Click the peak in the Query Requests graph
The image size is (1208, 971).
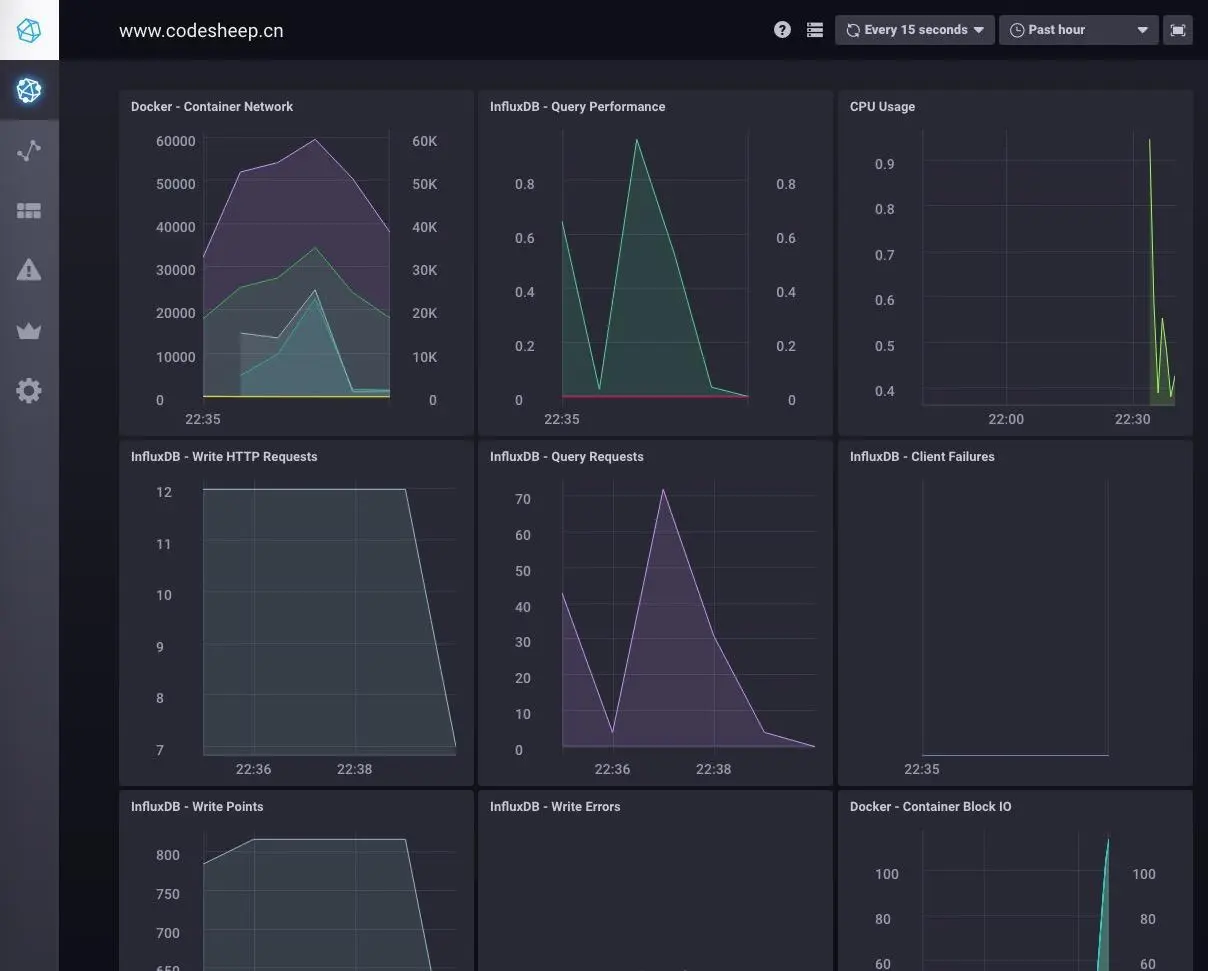(662, 490)
